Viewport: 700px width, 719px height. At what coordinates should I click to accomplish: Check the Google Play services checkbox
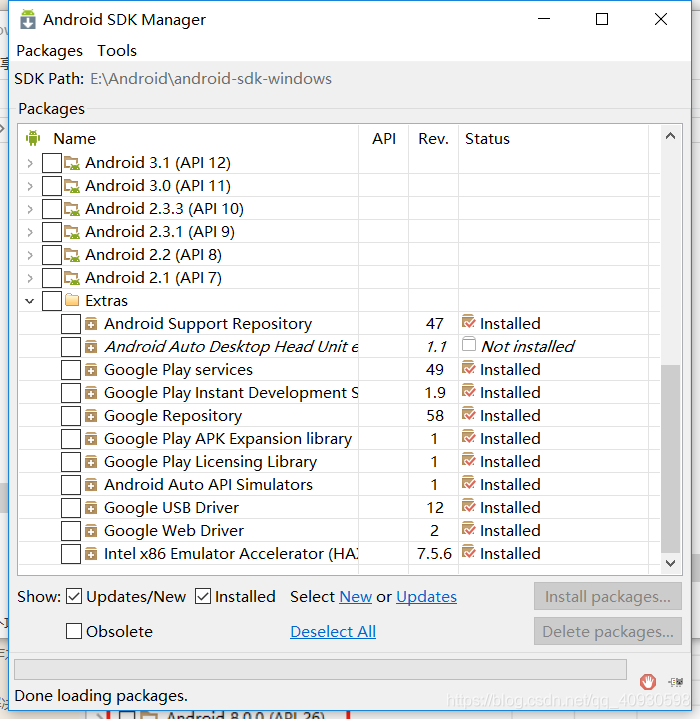[x=71, y=370]
